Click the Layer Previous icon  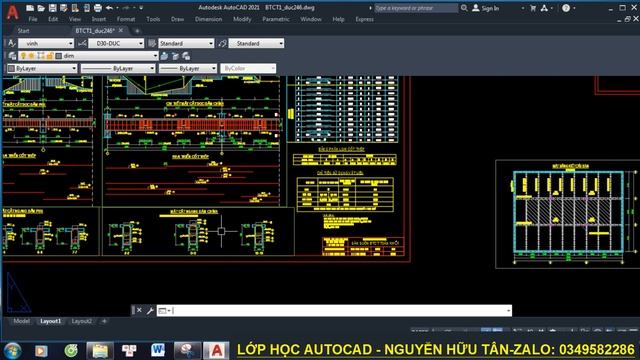(176, 56)
